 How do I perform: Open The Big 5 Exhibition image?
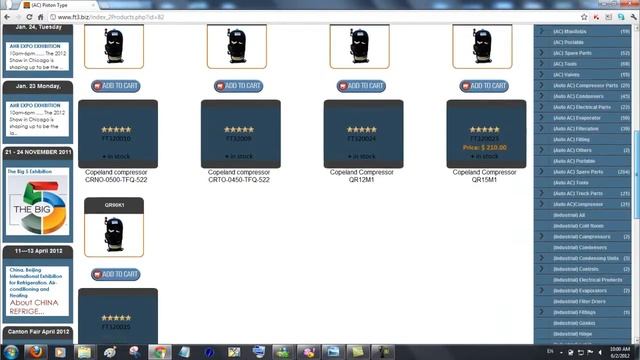click(38, 204)
